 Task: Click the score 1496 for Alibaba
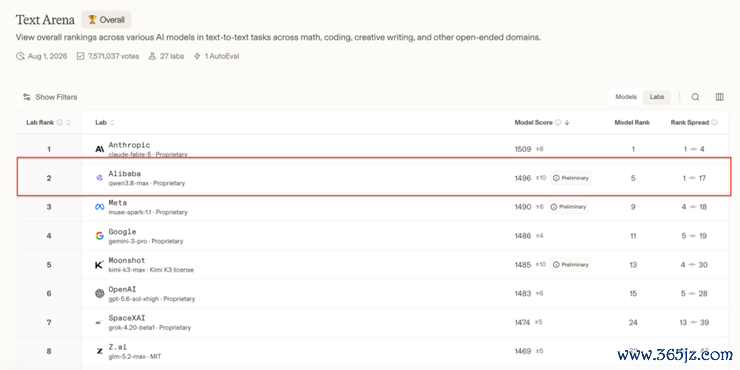point(523,178)
